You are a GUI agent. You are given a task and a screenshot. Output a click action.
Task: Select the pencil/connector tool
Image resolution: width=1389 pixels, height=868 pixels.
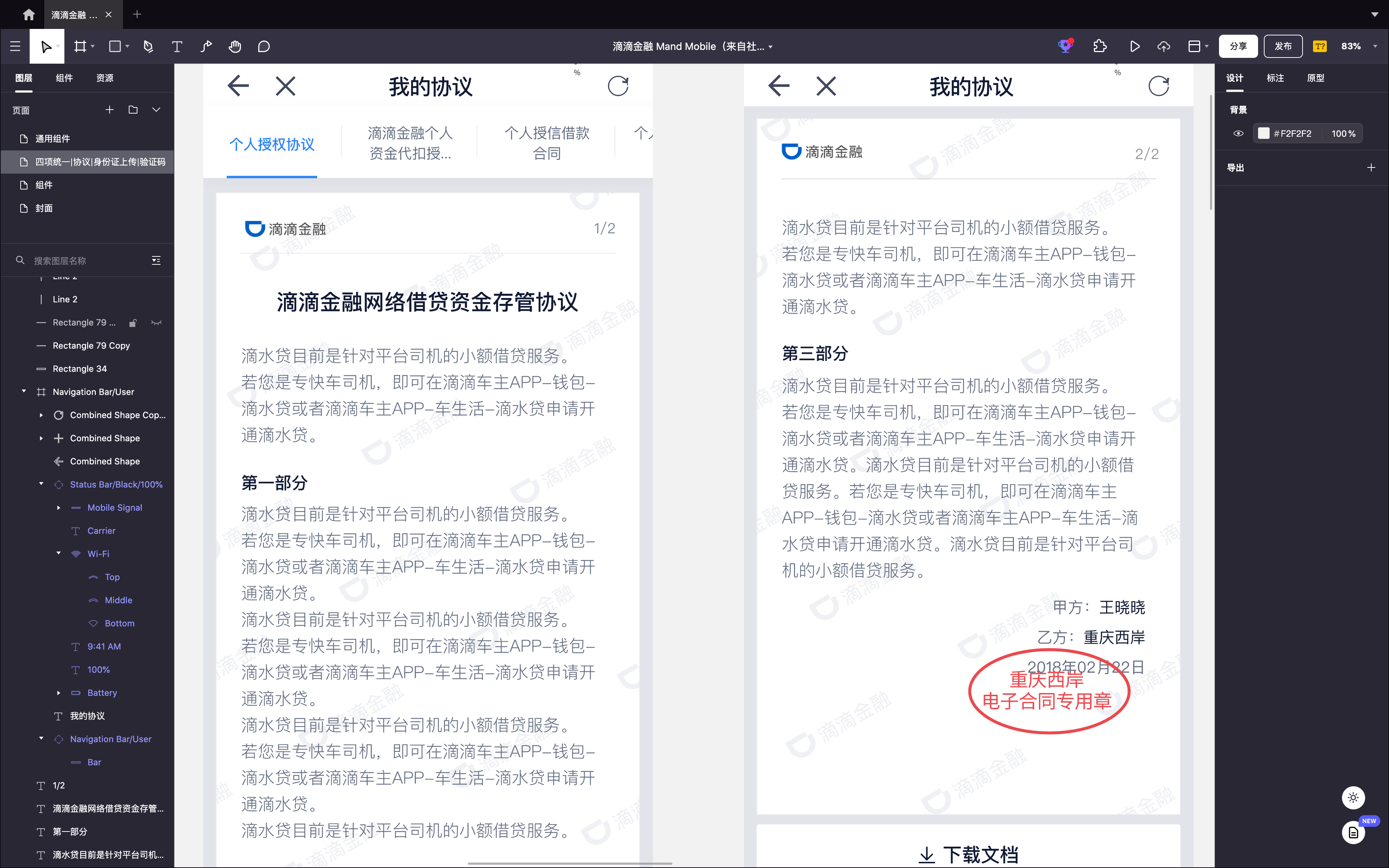(x=206, y=47)
